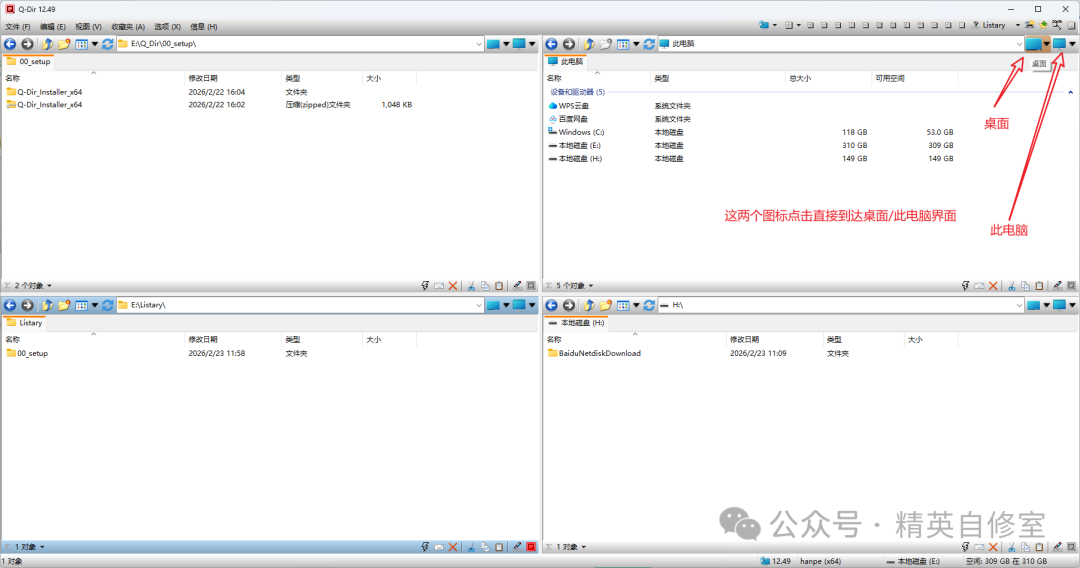This screenshot has height=568, width=1080.
Task: Click Forward arrow in H:\ pane
Action: tap(568, 305)
